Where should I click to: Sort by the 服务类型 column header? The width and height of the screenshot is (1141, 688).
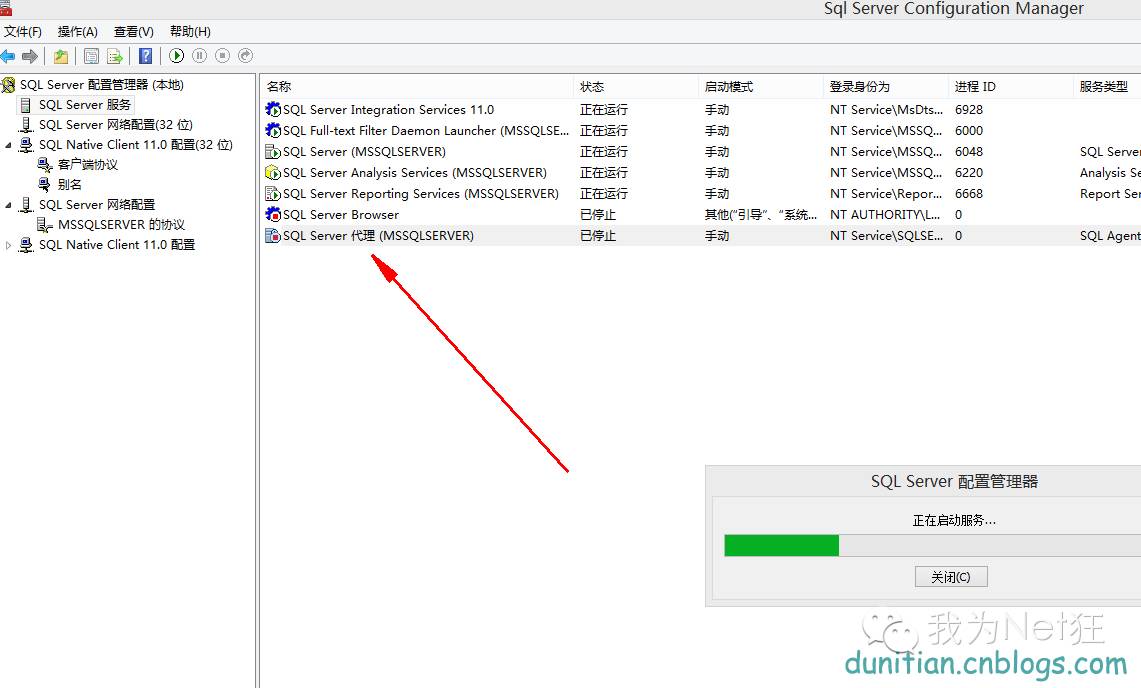click(x=1108, y=87)
